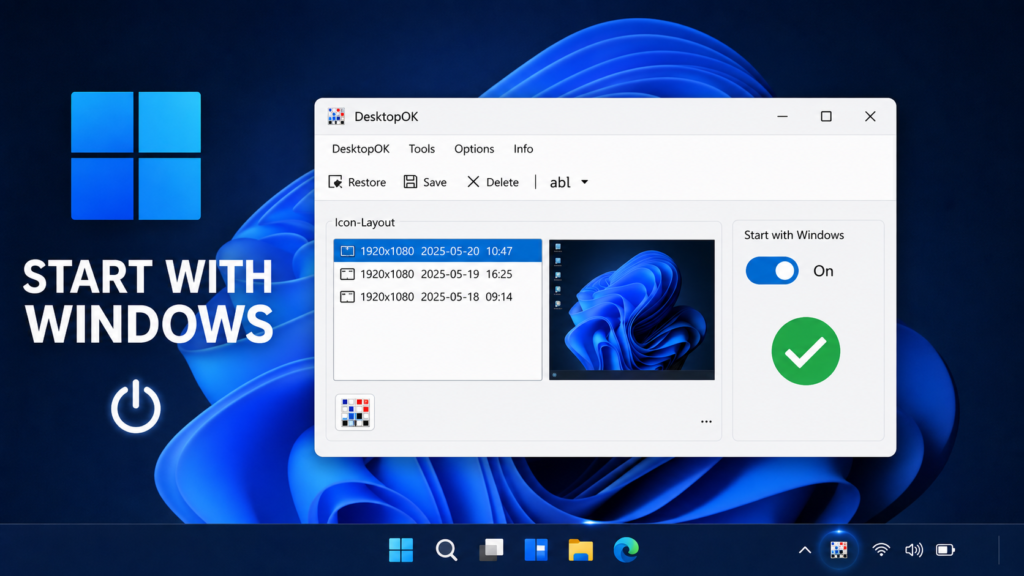This screenshot has height=576, width=1024.
Task: Open the Wi-Fi network tray icon
Action: (881, 550)
